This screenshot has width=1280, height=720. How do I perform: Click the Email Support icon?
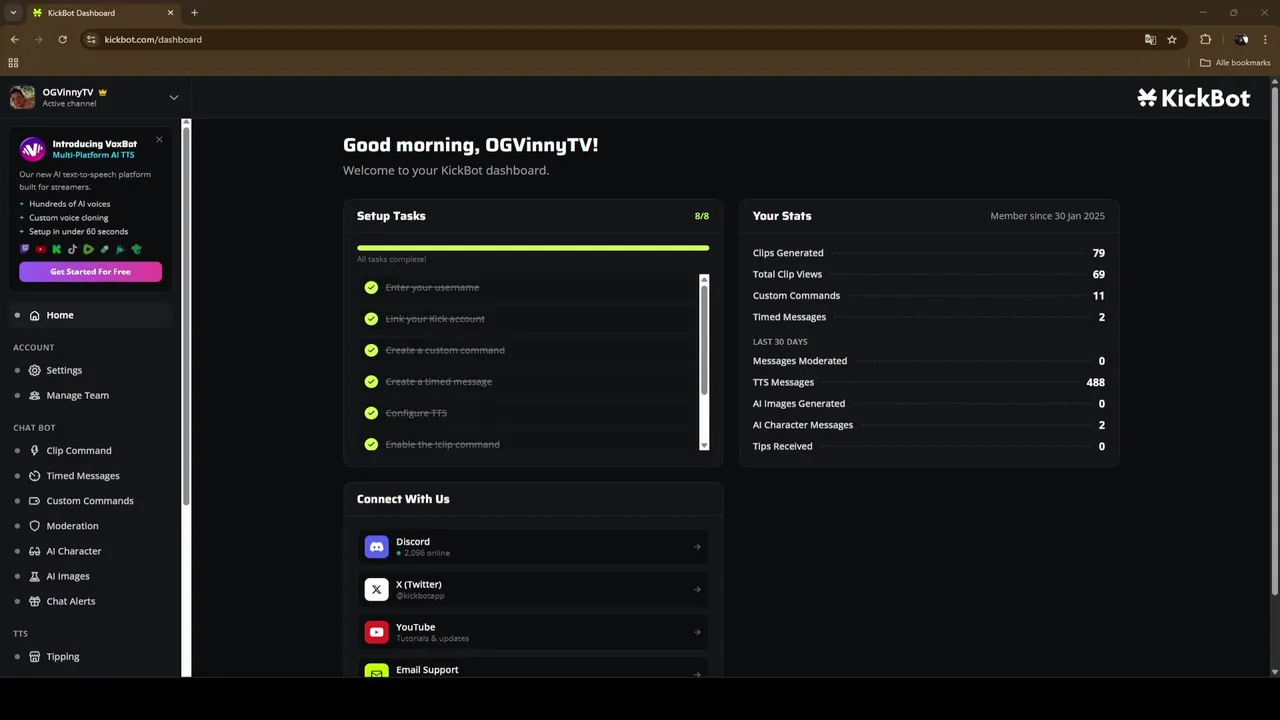pyautogui.click(x=376, y=671)
